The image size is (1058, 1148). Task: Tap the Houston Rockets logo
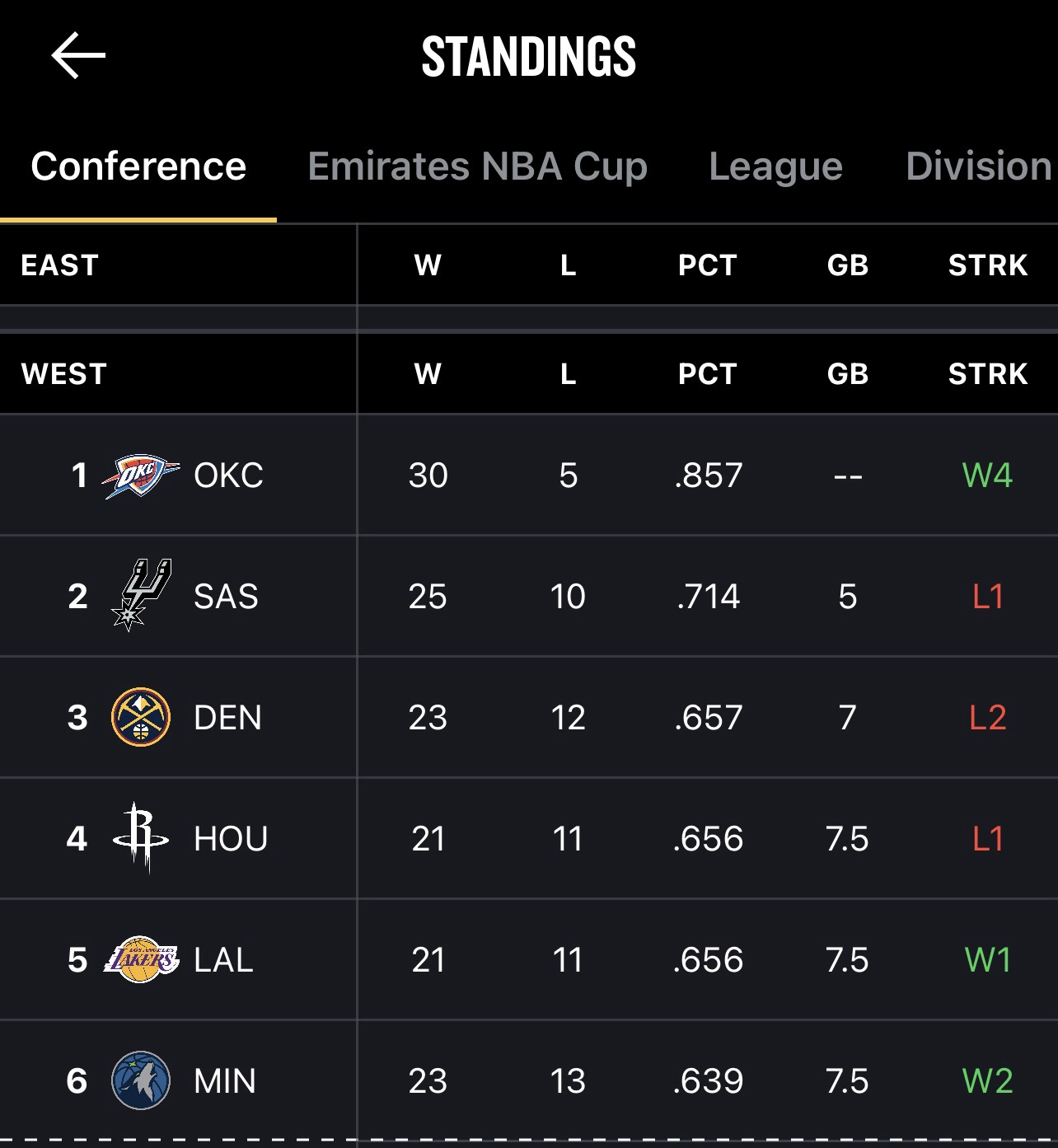(x=140, y=838)
